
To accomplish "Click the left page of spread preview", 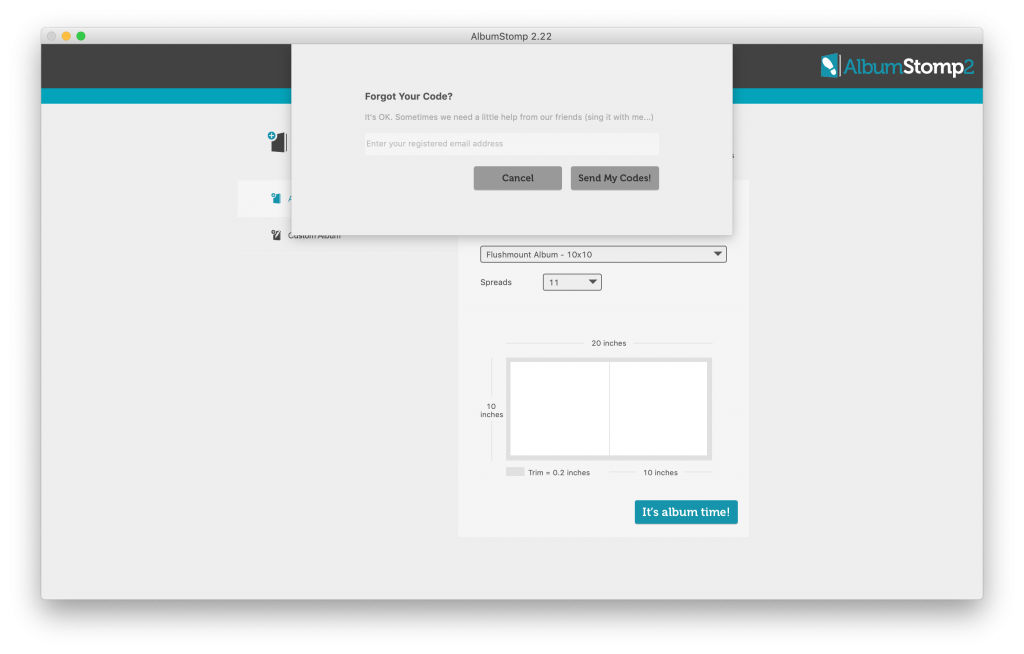I will click(x=559, y=408).
